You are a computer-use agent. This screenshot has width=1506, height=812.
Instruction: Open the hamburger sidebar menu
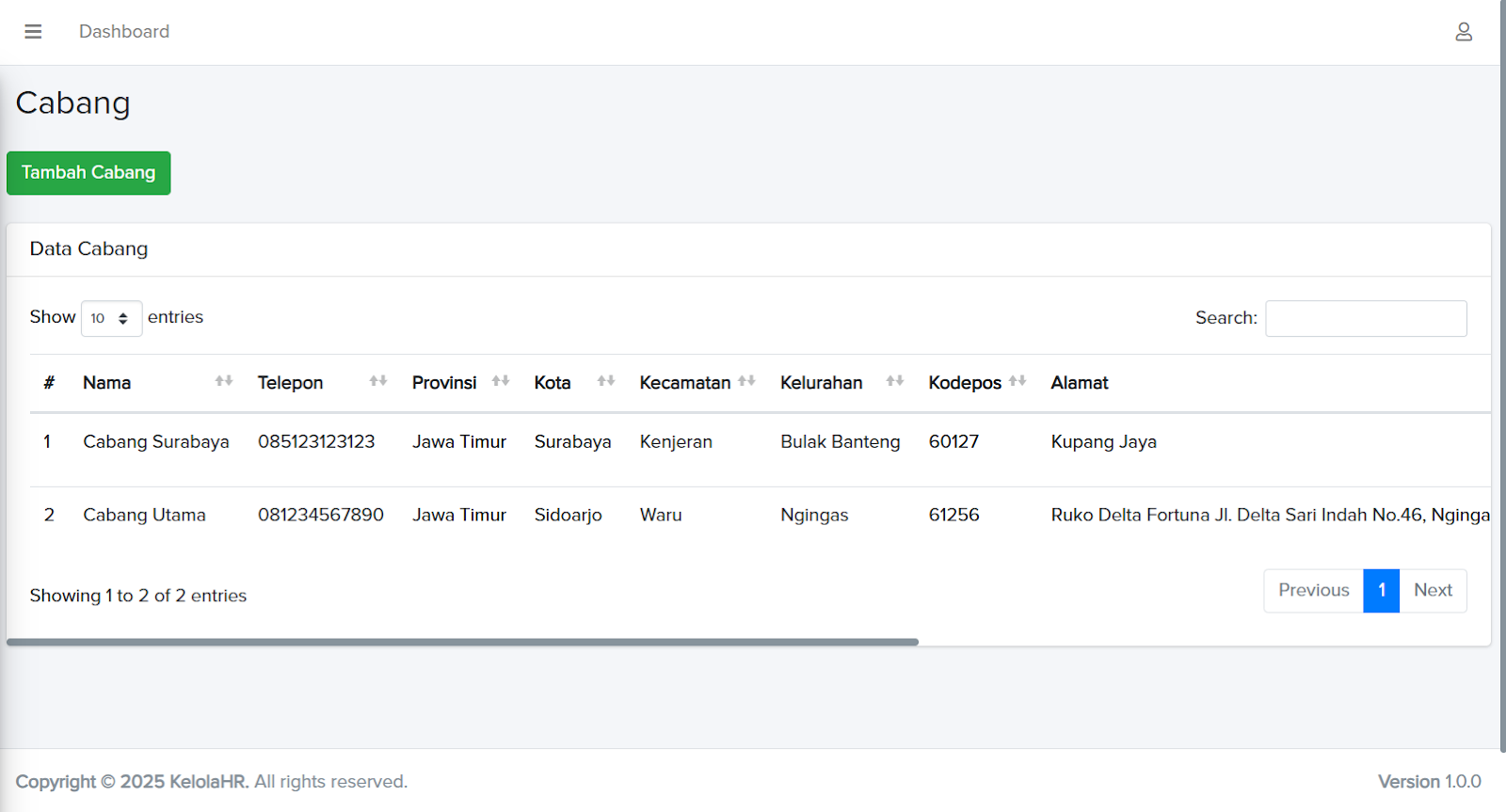pos(33,32)
